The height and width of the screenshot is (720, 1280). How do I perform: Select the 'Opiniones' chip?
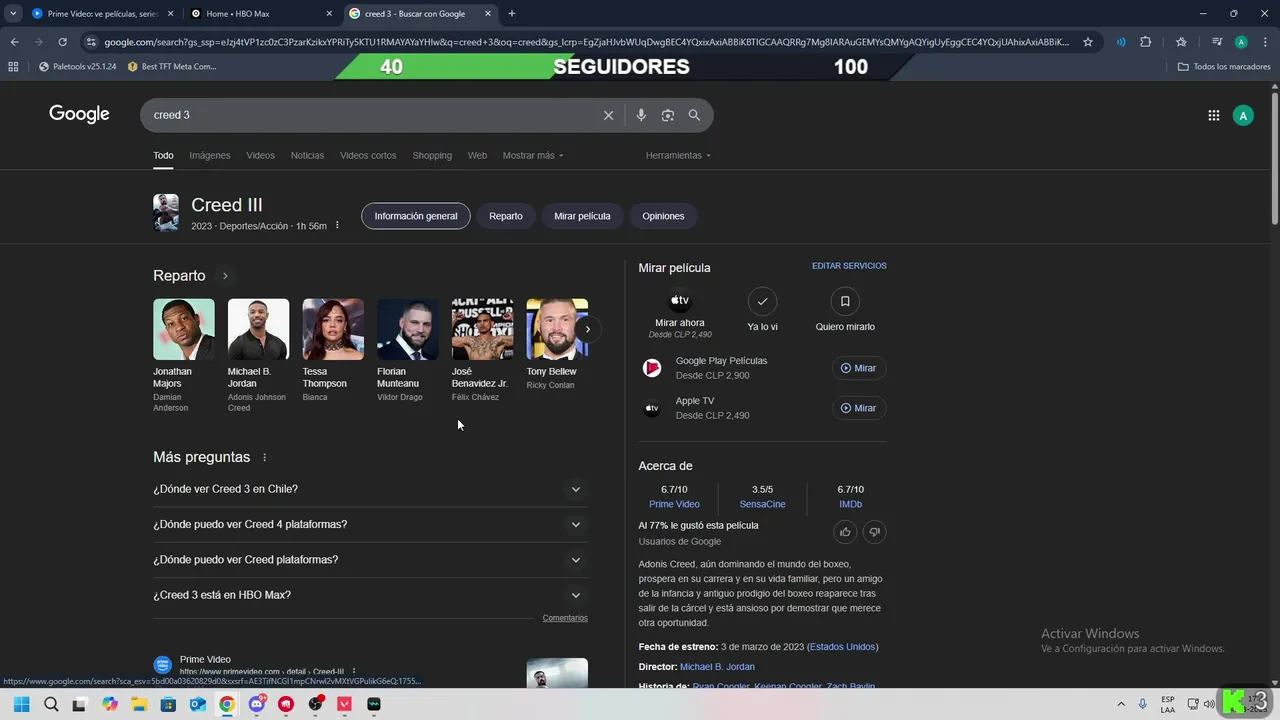pyautogui.click(x=663, y=216)
